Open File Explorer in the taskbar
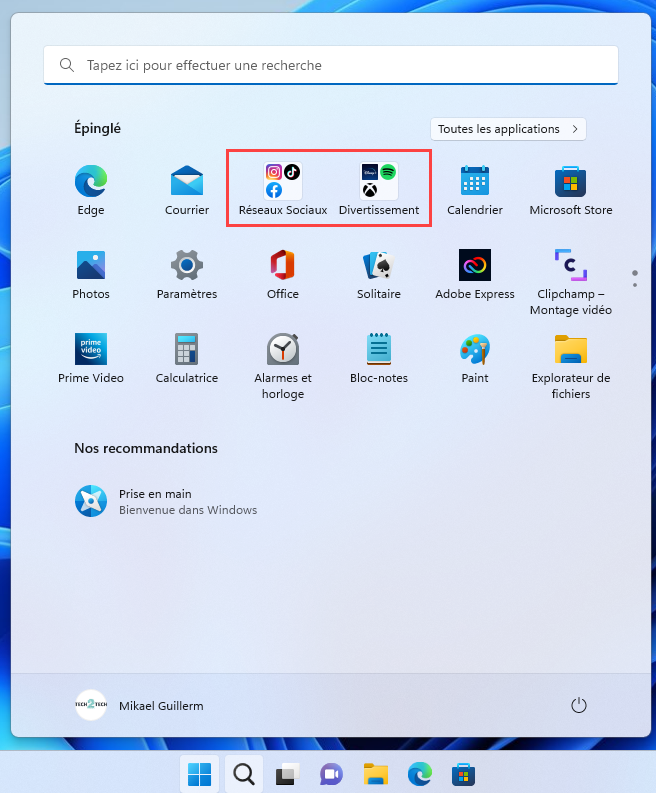This screenshot has width=656, height=793. pyautogui.click(x=375, y=774)
